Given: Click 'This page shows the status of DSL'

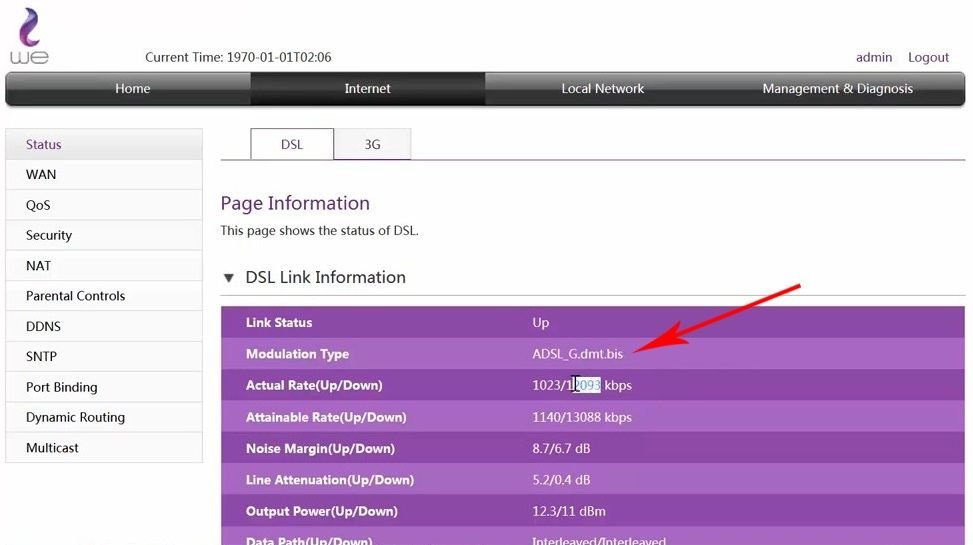Looking at the screenshot, I should pyautogui.click(x=320, y=231).
